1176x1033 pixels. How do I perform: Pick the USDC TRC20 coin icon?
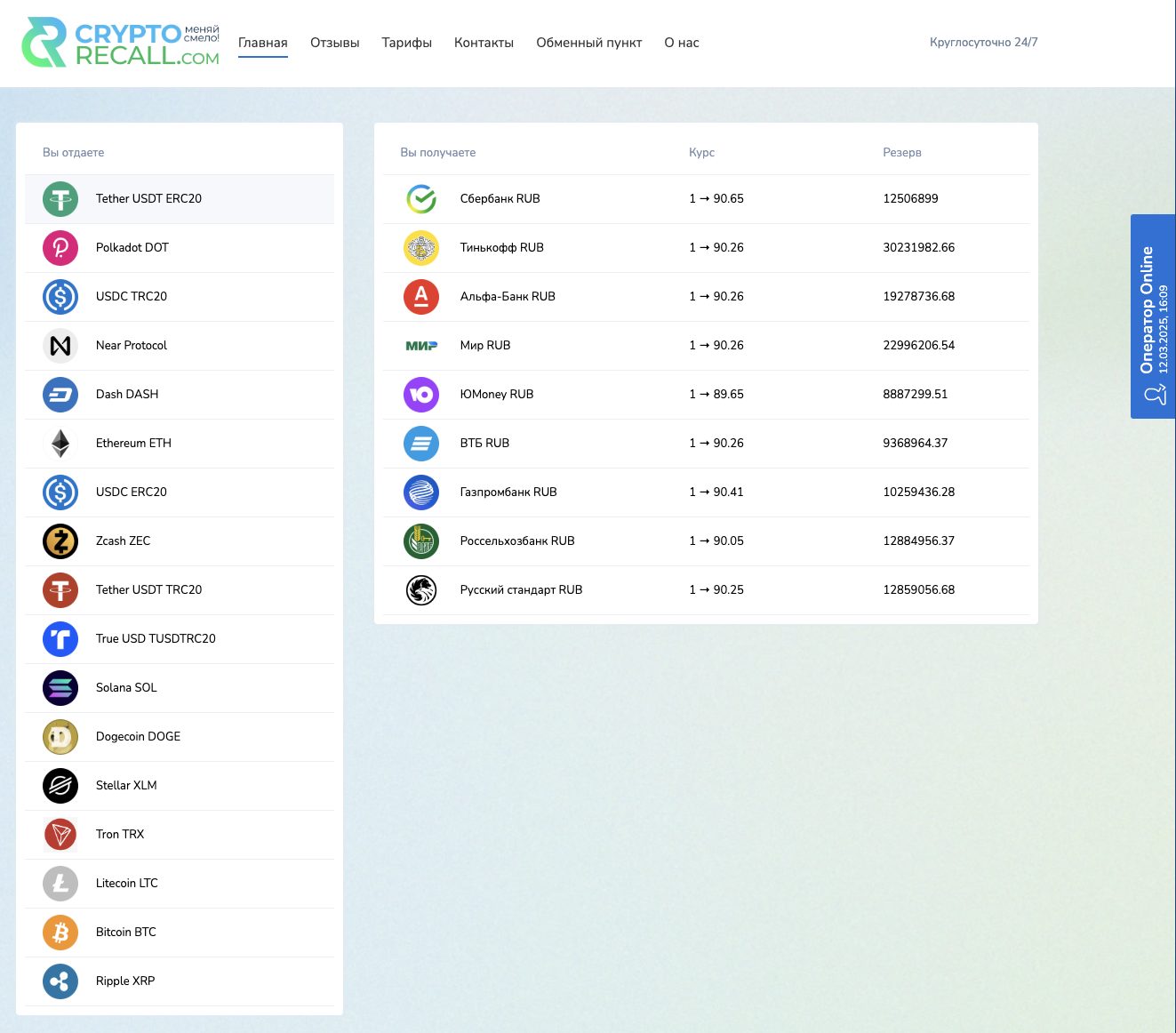[x=60, y=297]
